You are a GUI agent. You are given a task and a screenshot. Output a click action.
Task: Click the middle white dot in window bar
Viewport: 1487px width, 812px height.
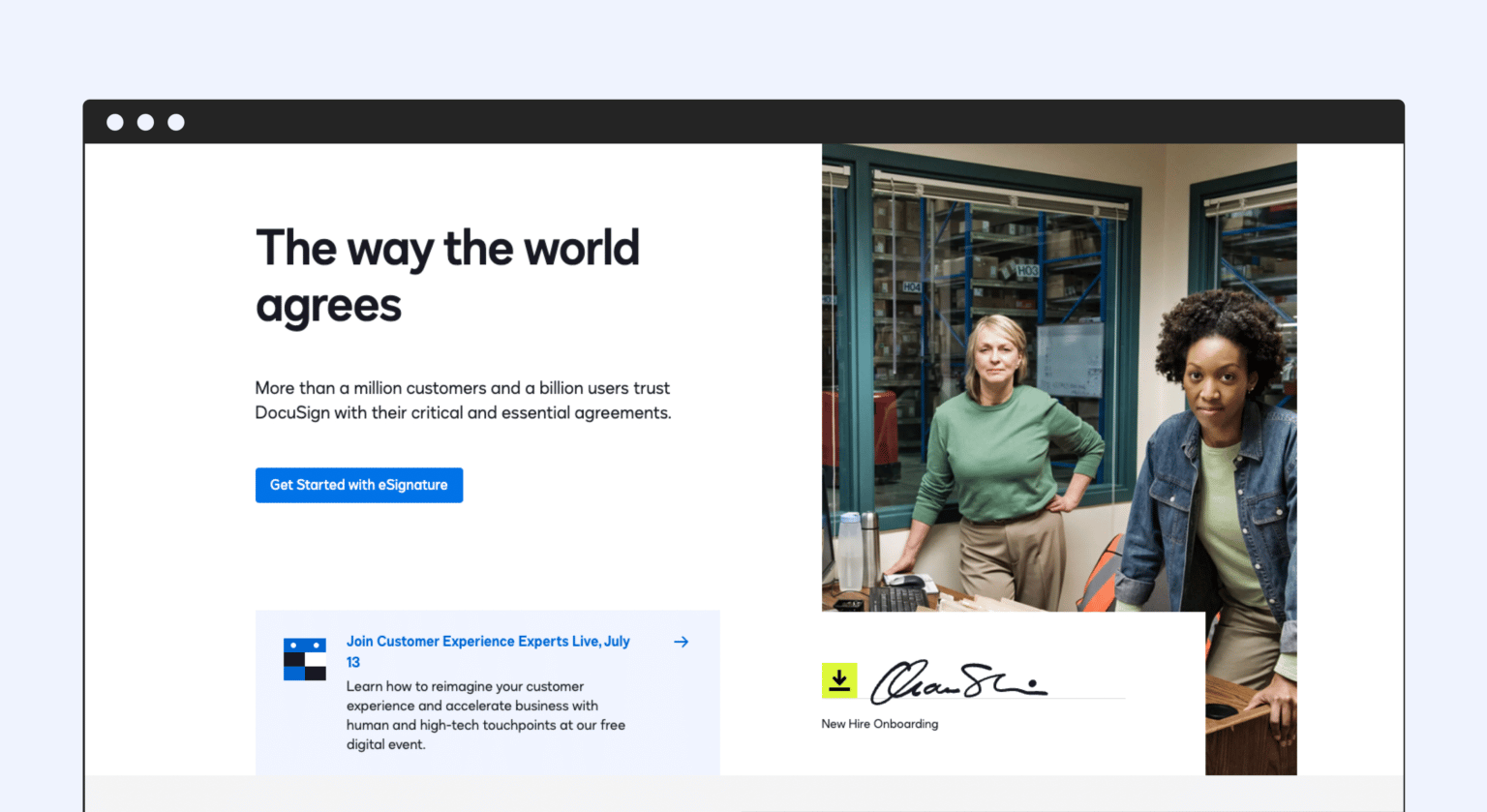(145, 122)
